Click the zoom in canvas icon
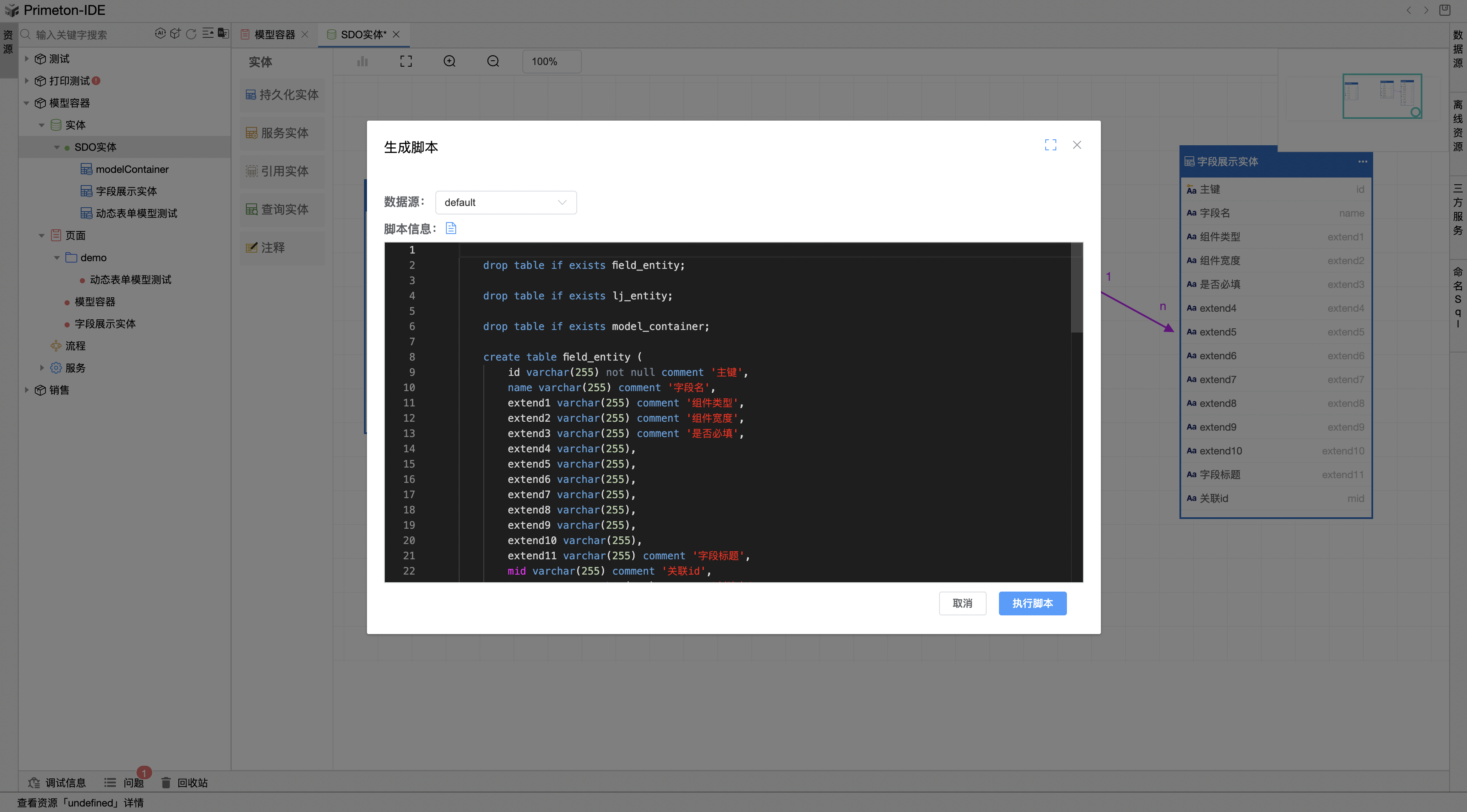 [x=449, y=62]
